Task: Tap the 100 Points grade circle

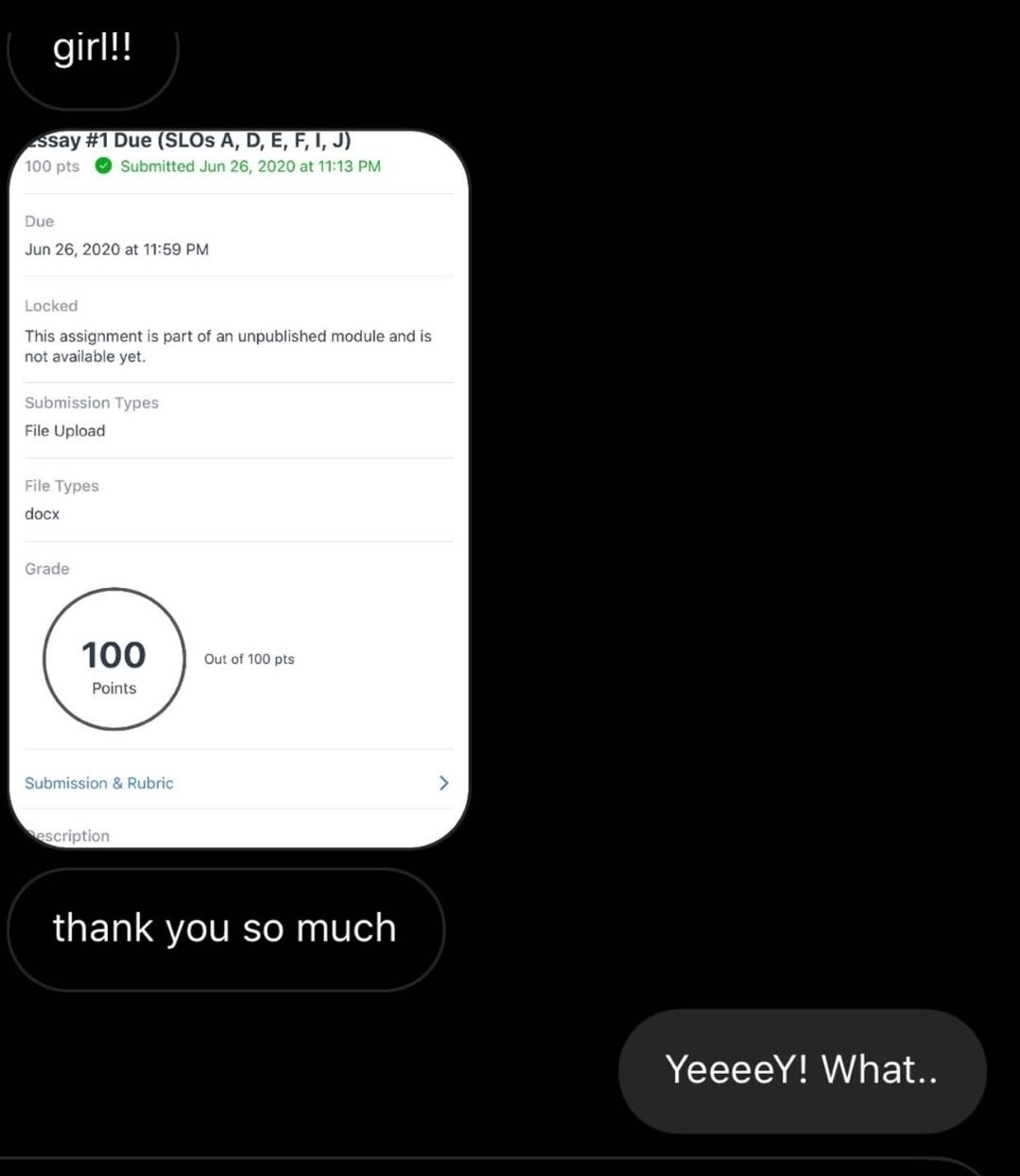Action: pos(114,659)
